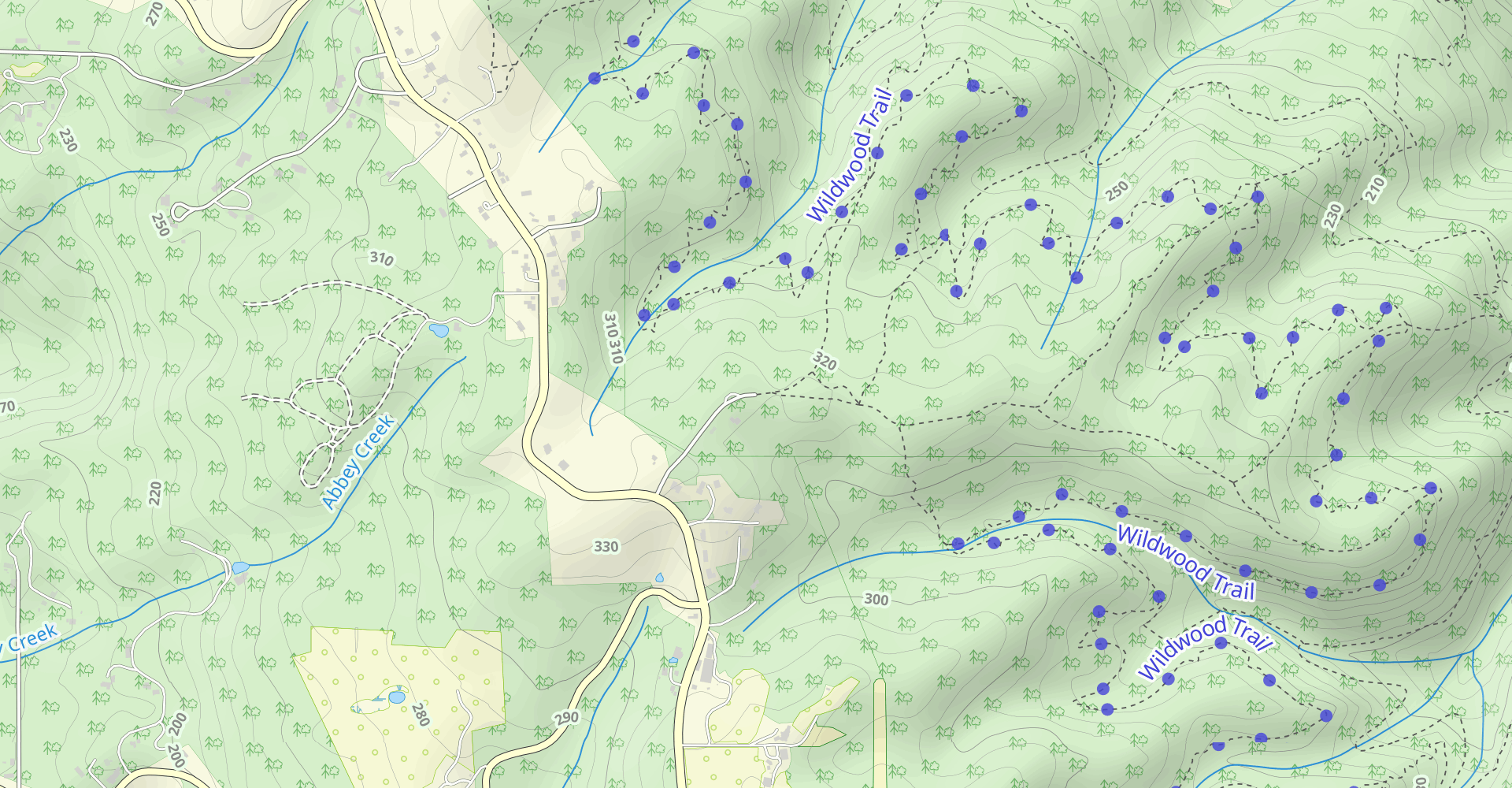
Task: Click the "220" contour elevation label
Action: 155,493
